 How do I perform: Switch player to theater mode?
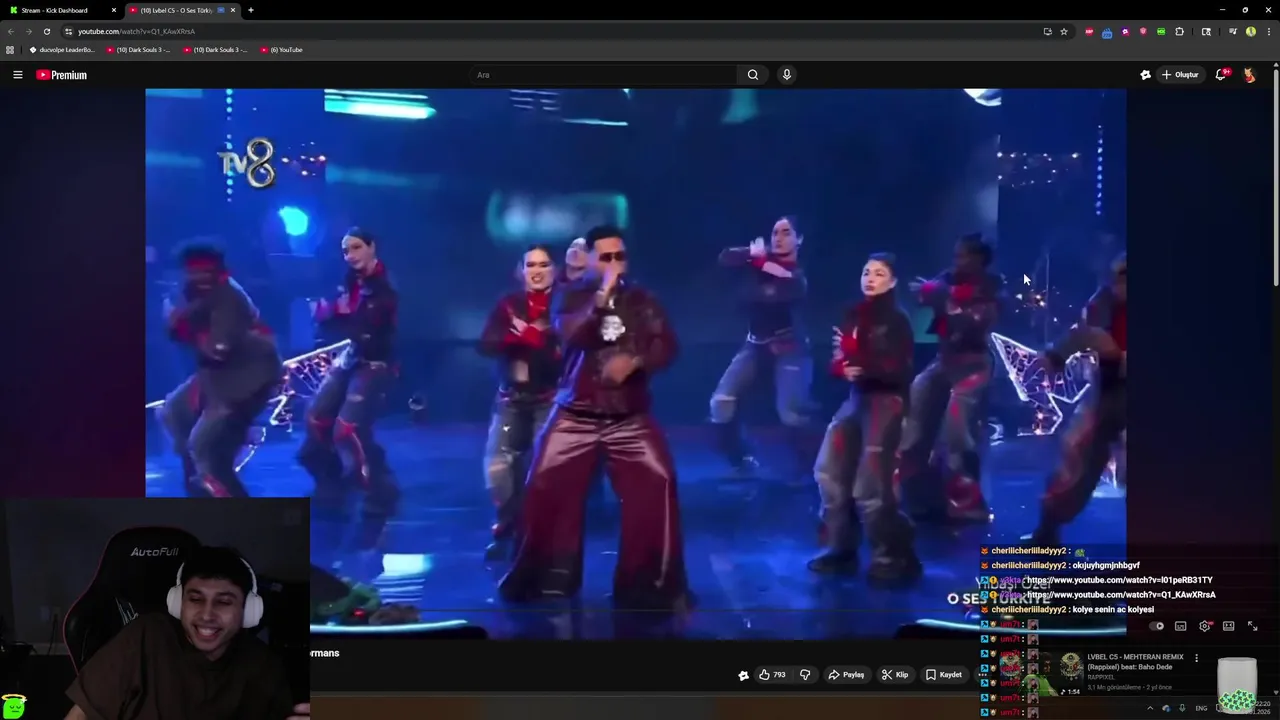tap(1228, 626)
